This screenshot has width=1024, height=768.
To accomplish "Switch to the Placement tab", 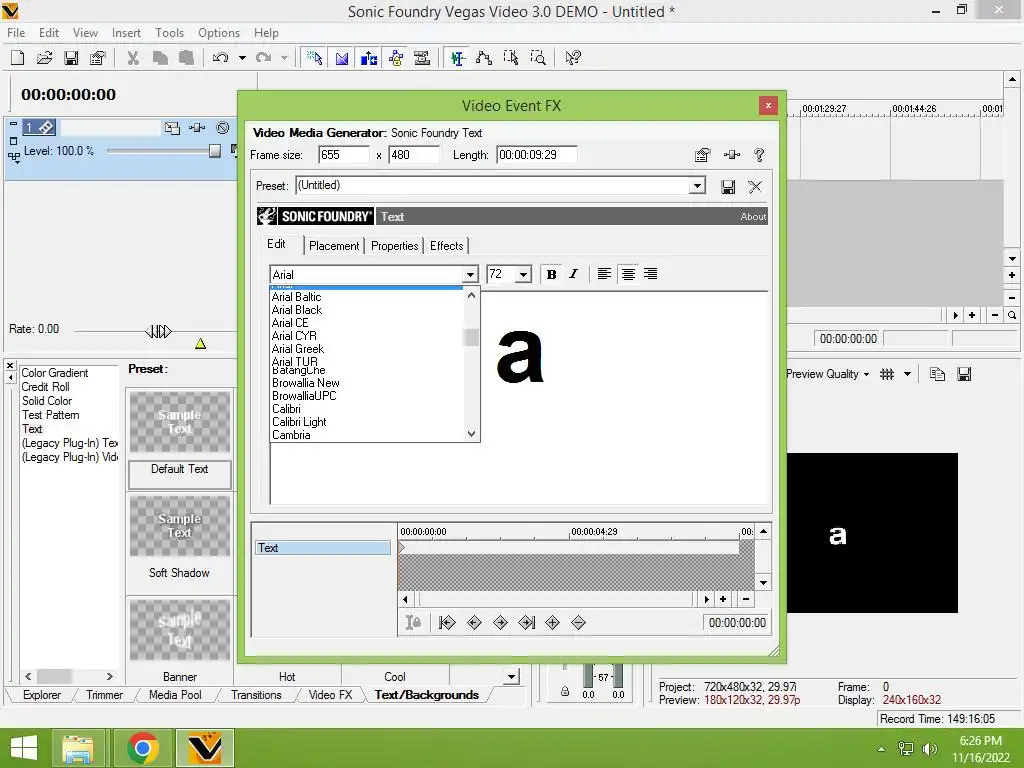I will pyautogui.click(x=334, y=246).
